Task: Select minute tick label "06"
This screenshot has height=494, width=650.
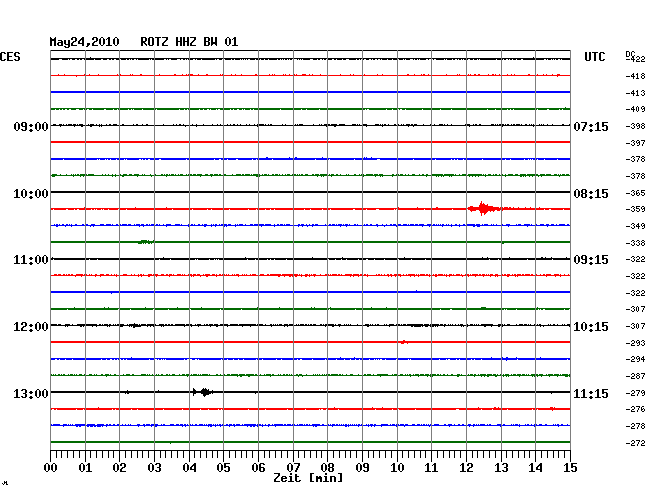Action: [258, 468]
